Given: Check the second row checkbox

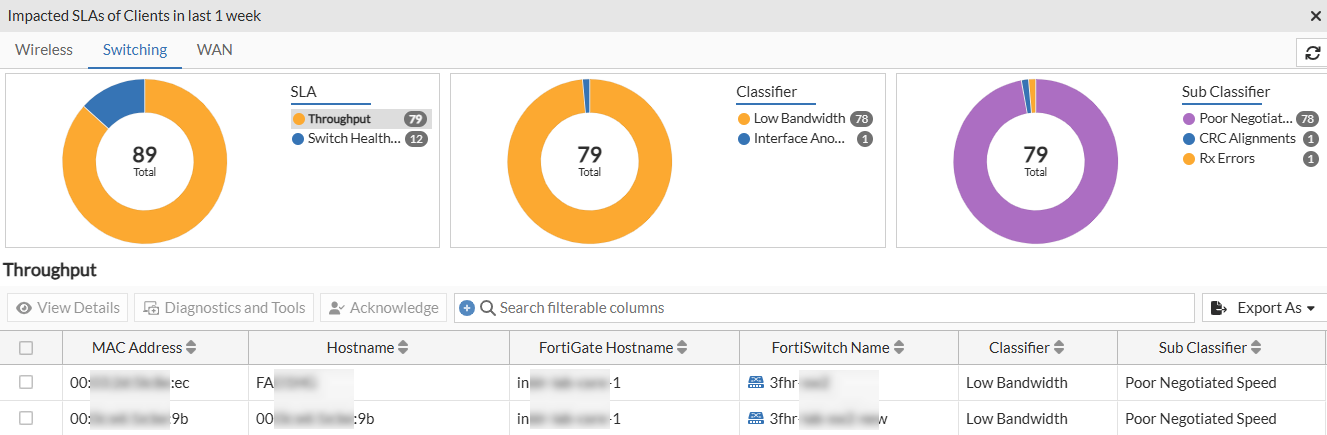Looking at the screenshot, I should click(26, 418).
